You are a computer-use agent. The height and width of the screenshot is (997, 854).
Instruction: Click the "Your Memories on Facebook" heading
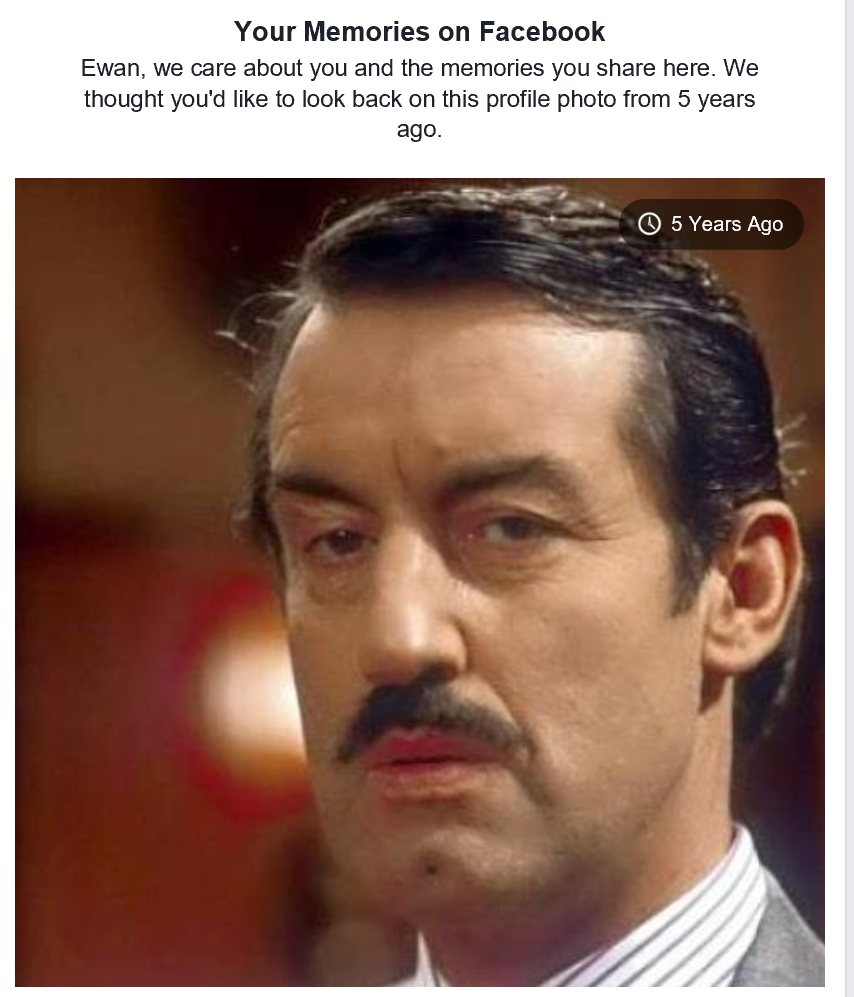point(419,31)
